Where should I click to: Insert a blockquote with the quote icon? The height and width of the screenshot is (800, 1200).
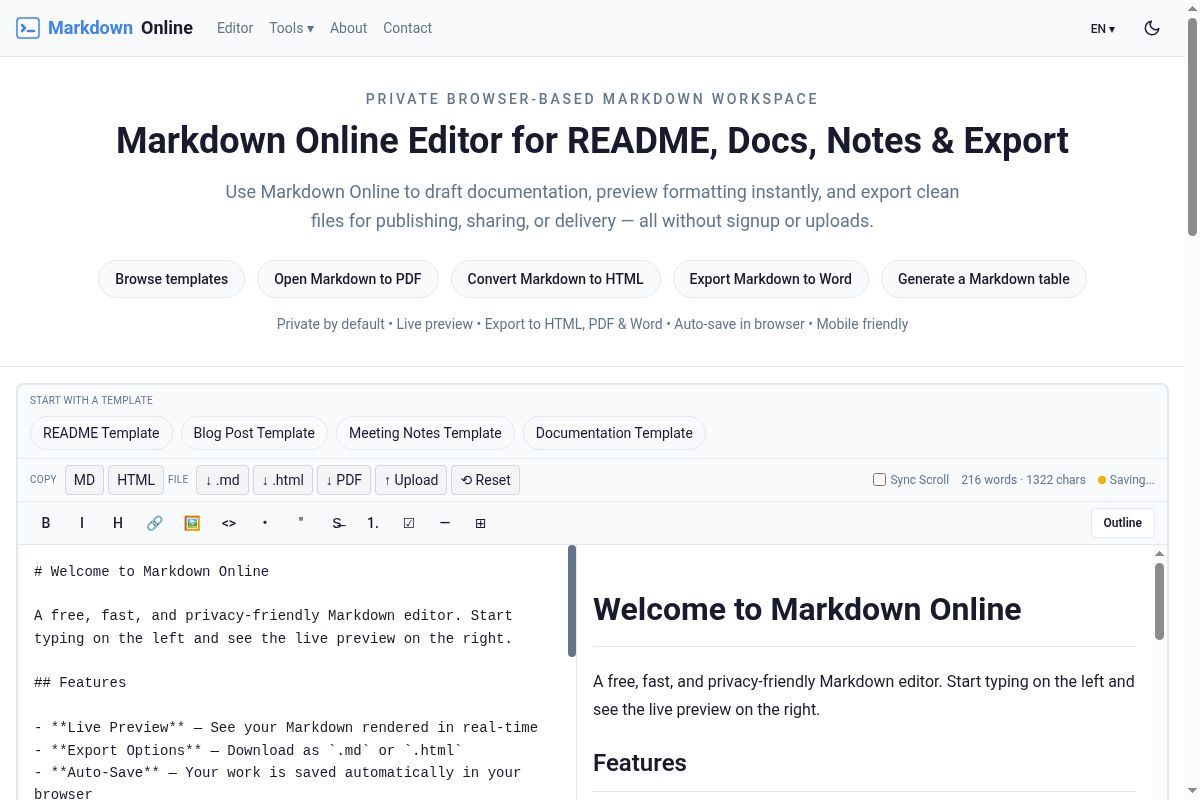click(301, 523)
